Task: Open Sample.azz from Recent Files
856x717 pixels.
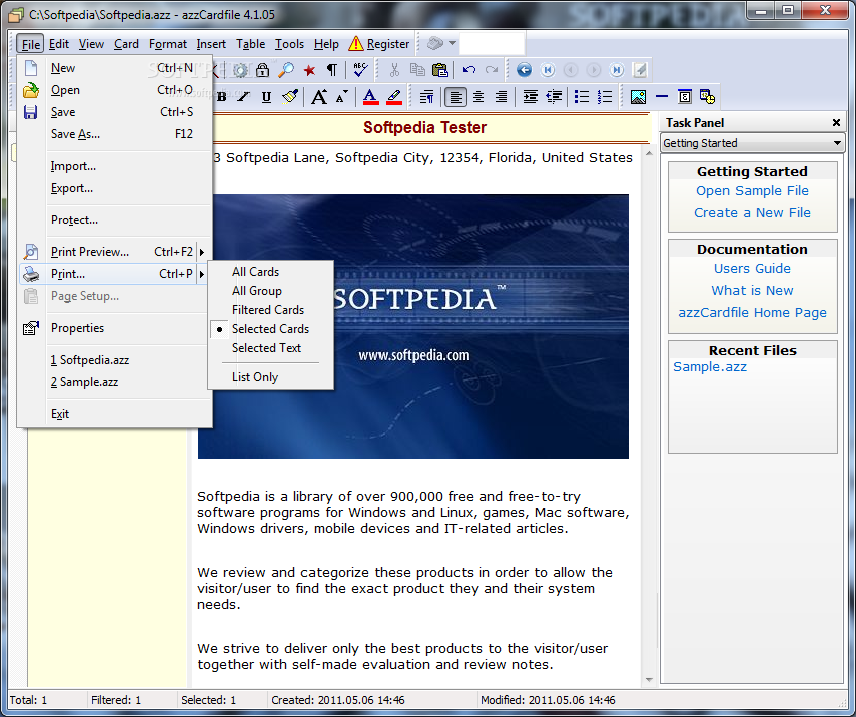Action: 710,366
